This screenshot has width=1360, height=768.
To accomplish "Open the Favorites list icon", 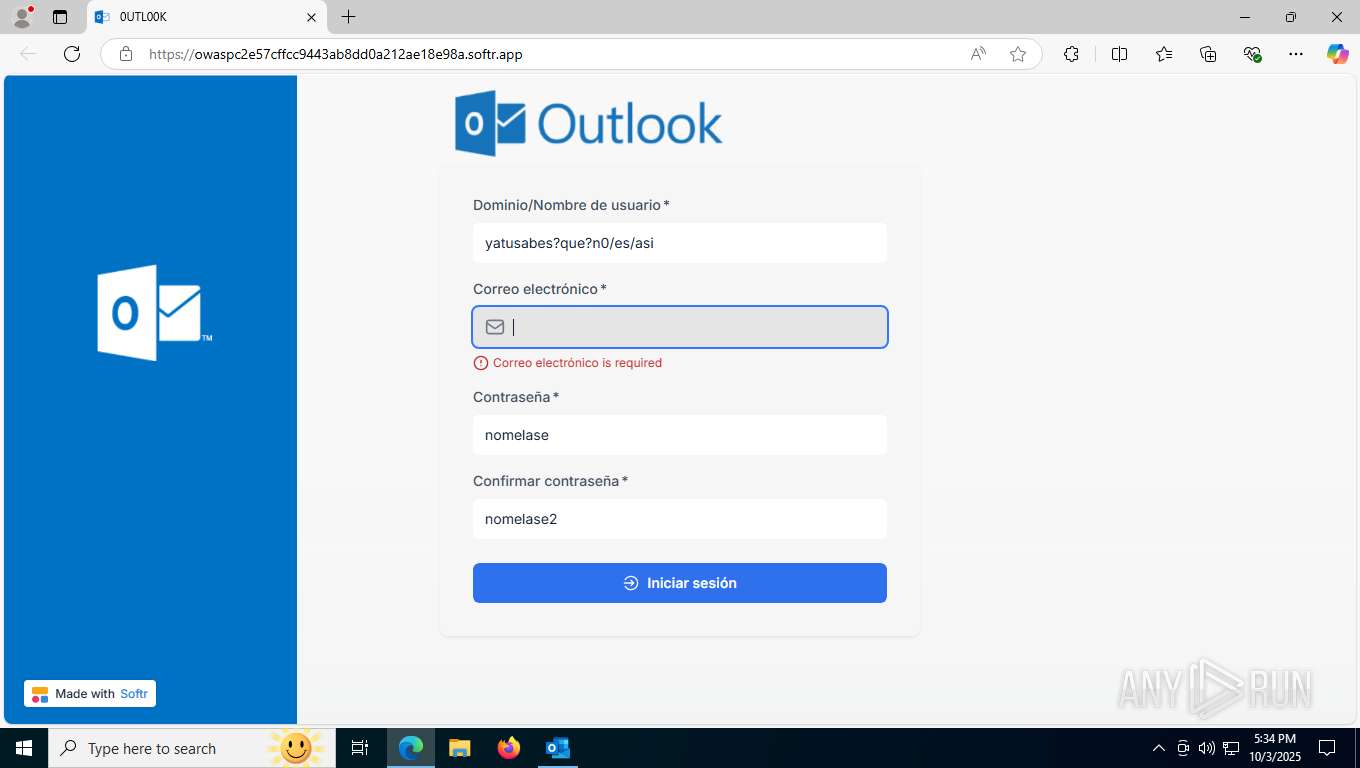I will click(1164, 54).
